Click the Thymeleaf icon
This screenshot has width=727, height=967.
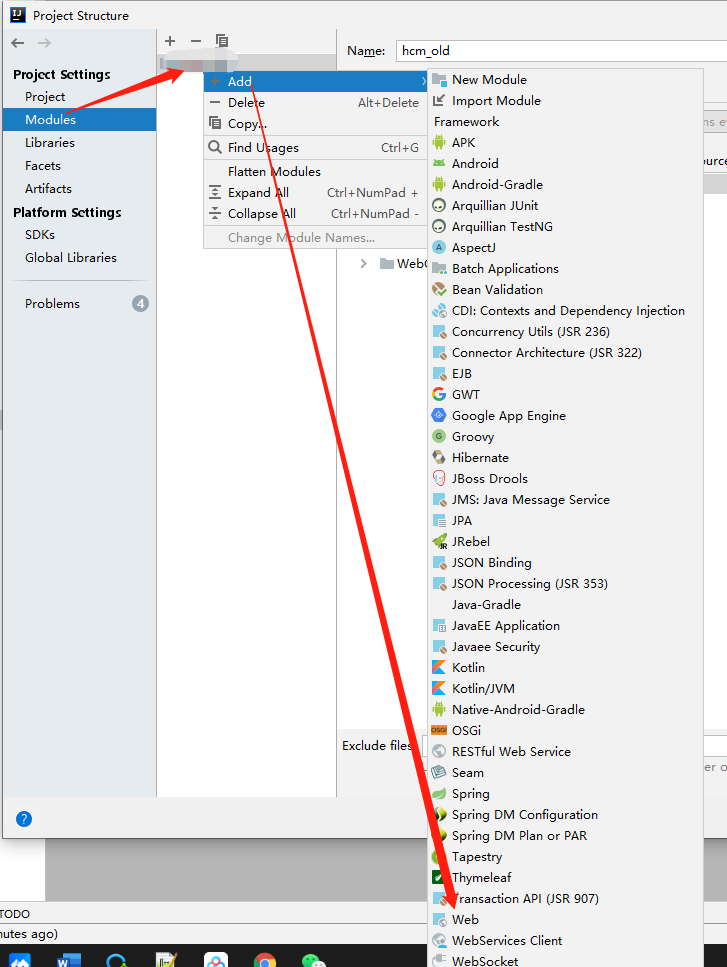pos(439,877)
